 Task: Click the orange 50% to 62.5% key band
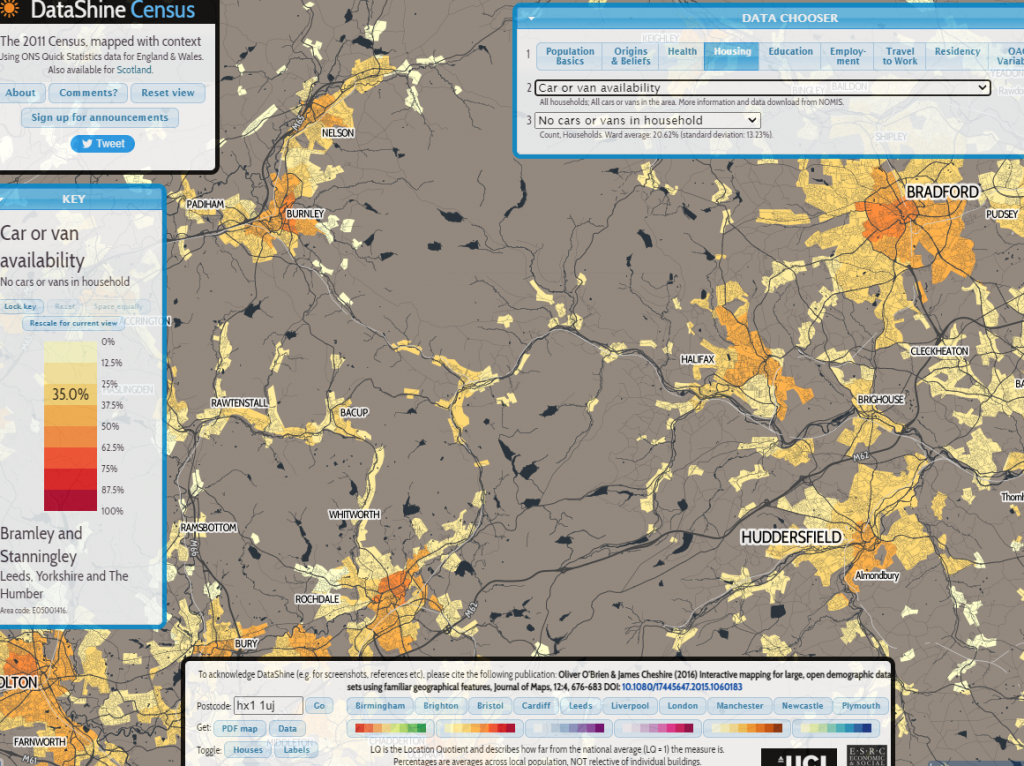[x=71, y=437]
